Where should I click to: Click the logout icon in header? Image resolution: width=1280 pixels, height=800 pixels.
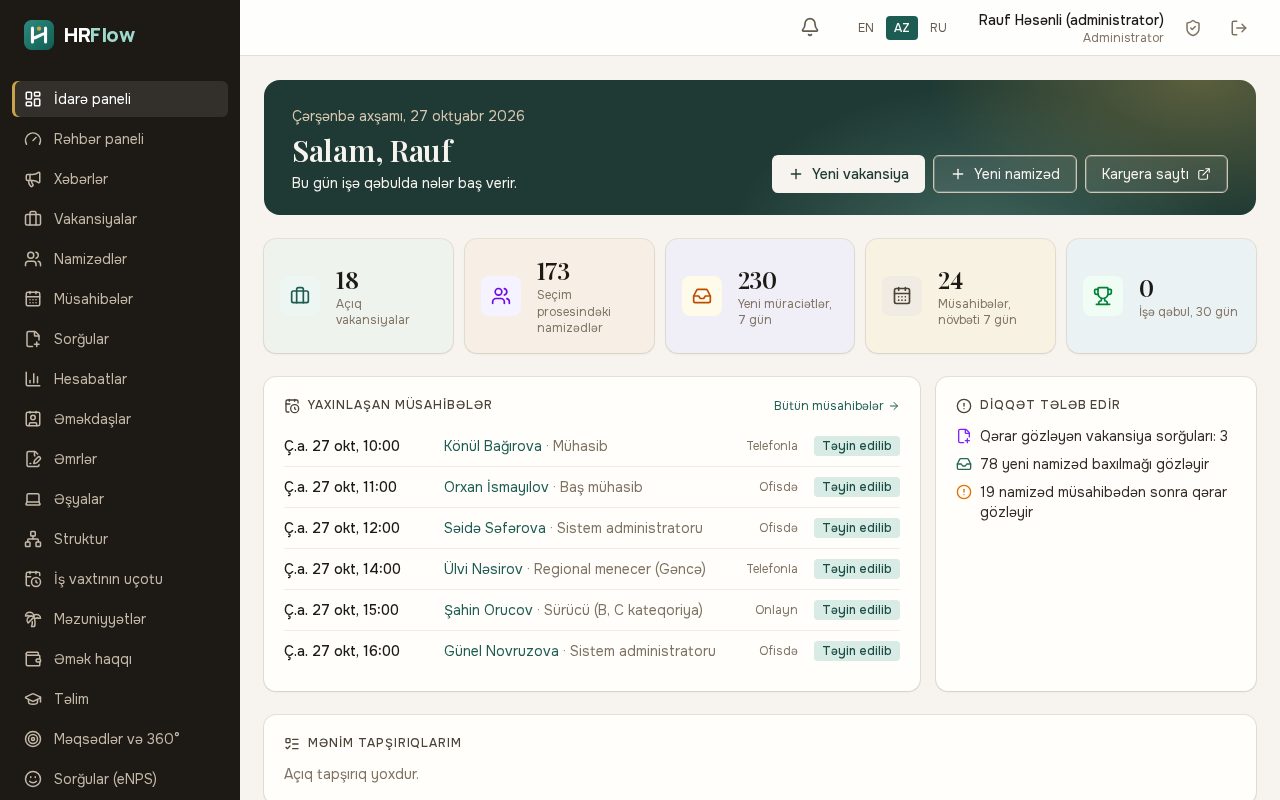1239,28
